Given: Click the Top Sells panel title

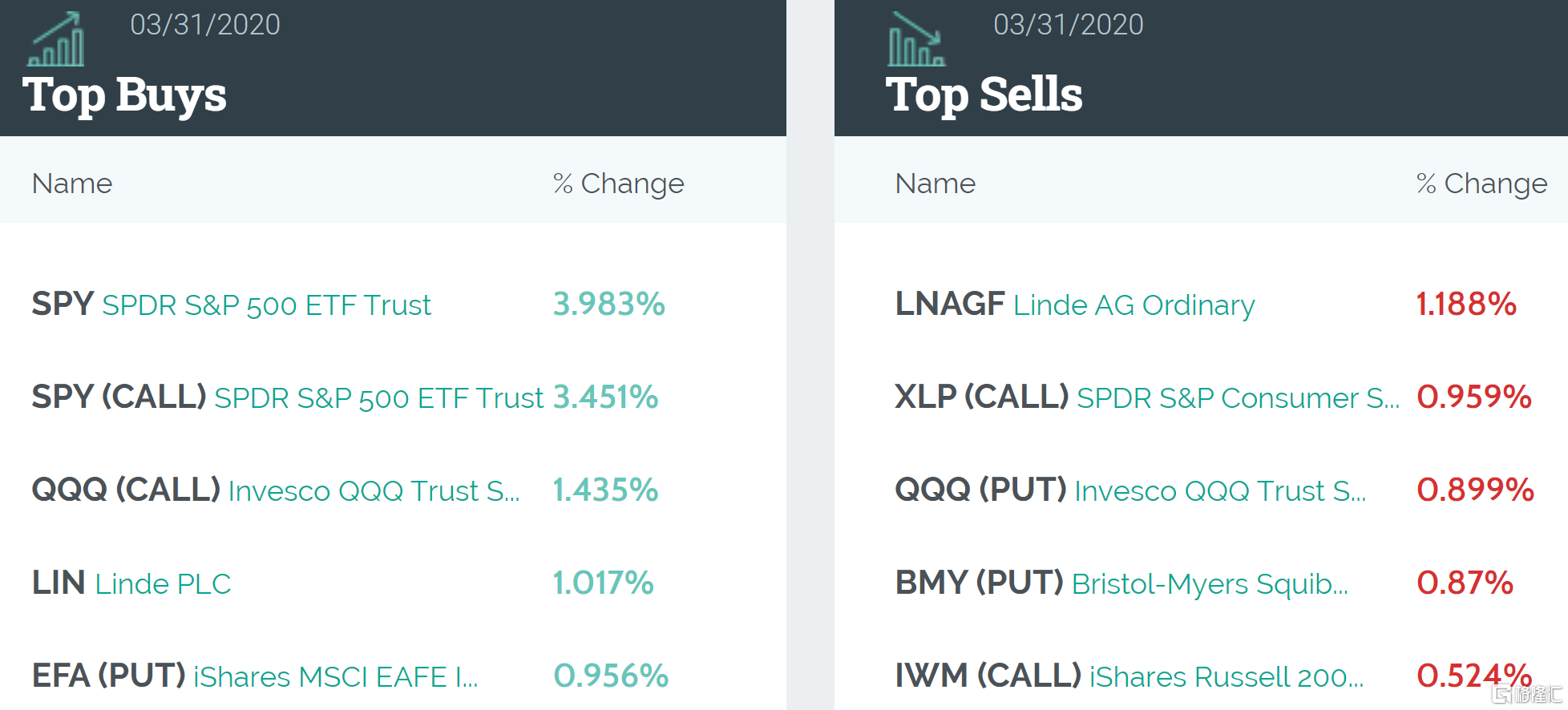Looking at the screenshot, I should (x=984, y=95).
